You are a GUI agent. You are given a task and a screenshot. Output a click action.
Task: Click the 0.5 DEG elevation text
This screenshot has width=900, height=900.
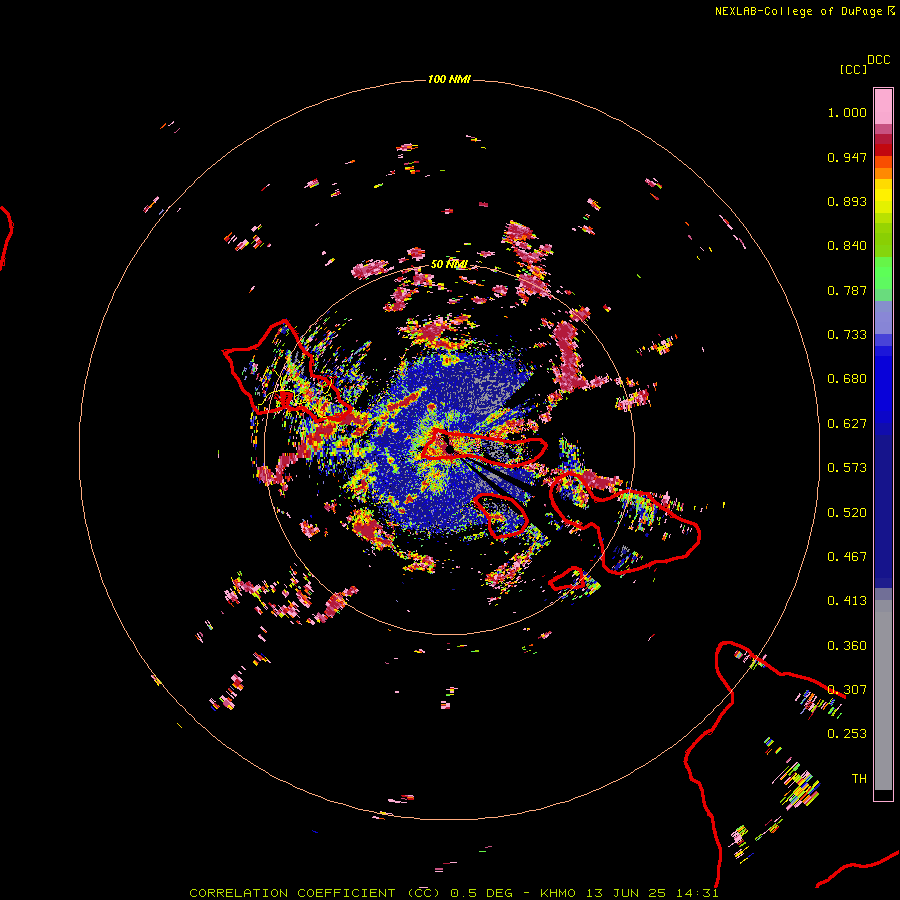tap(482, 893)
